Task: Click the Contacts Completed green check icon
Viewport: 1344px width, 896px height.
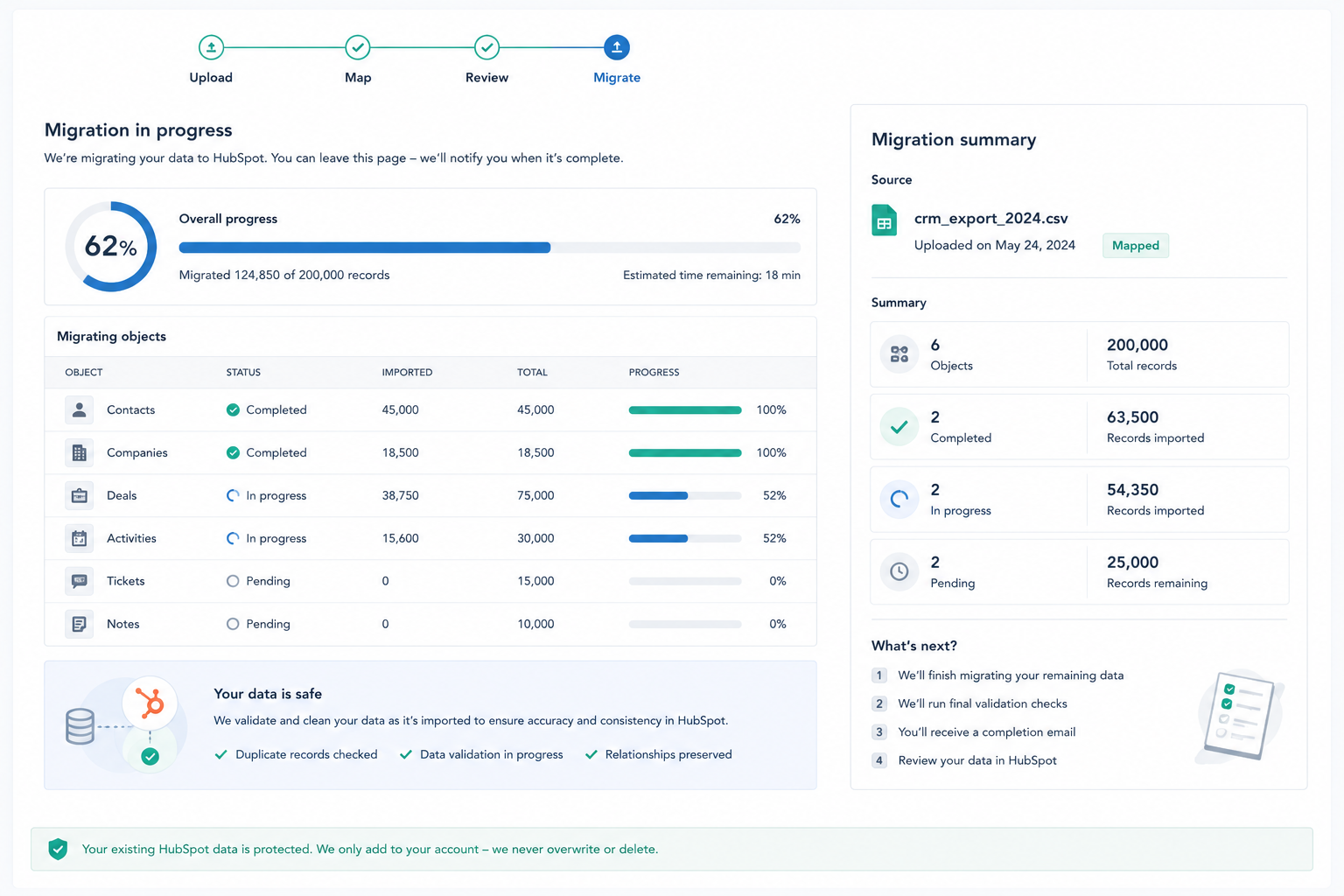Action: click(233, 409)
